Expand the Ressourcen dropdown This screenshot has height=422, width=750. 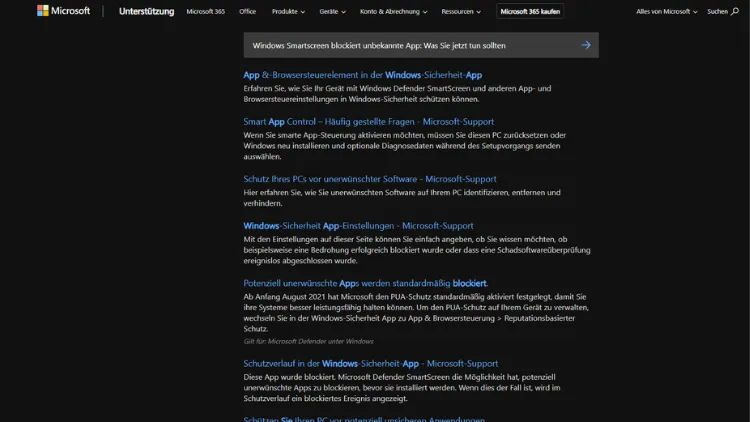[x=461, y=11]
